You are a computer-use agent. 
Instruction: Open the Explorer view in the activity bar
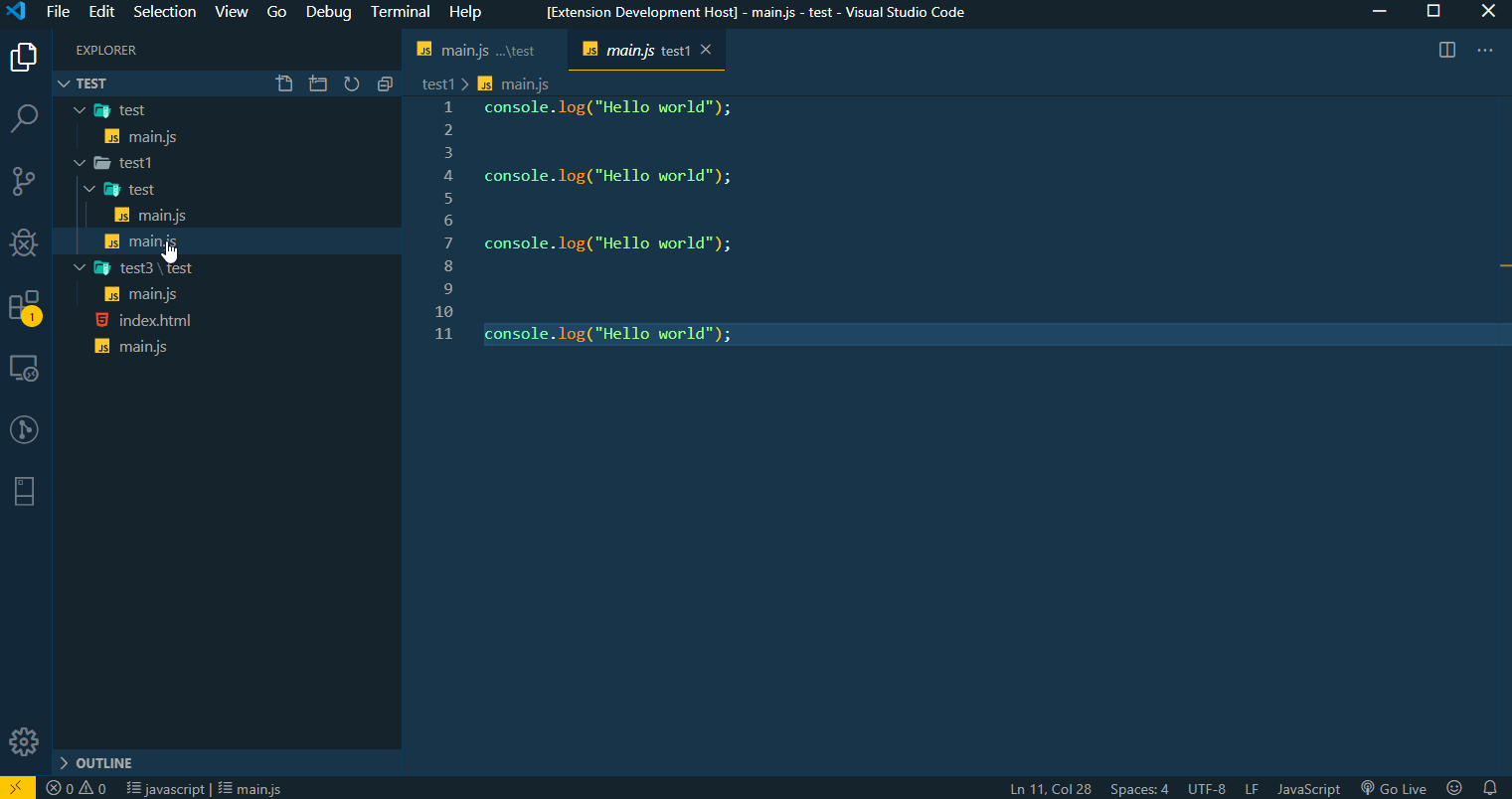pos(24,58)
